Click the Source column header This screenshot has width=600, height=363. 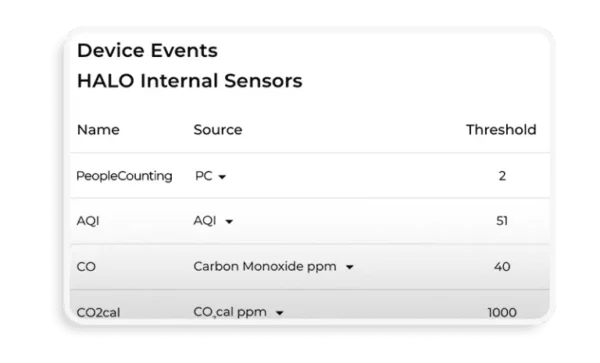point(218,130)
